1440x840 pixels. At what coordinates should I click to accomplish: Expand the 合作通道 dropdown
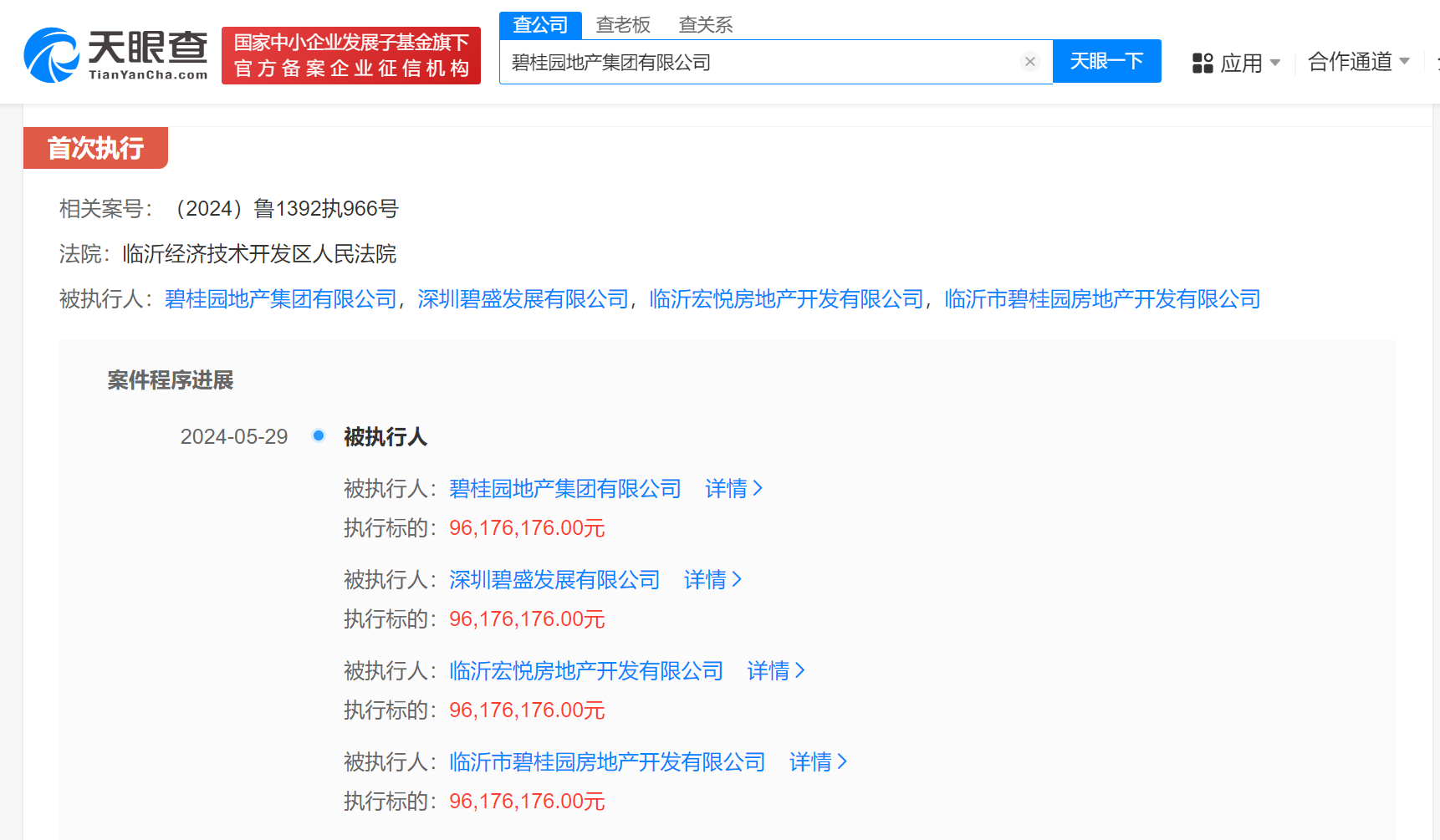pos(1359,62)
